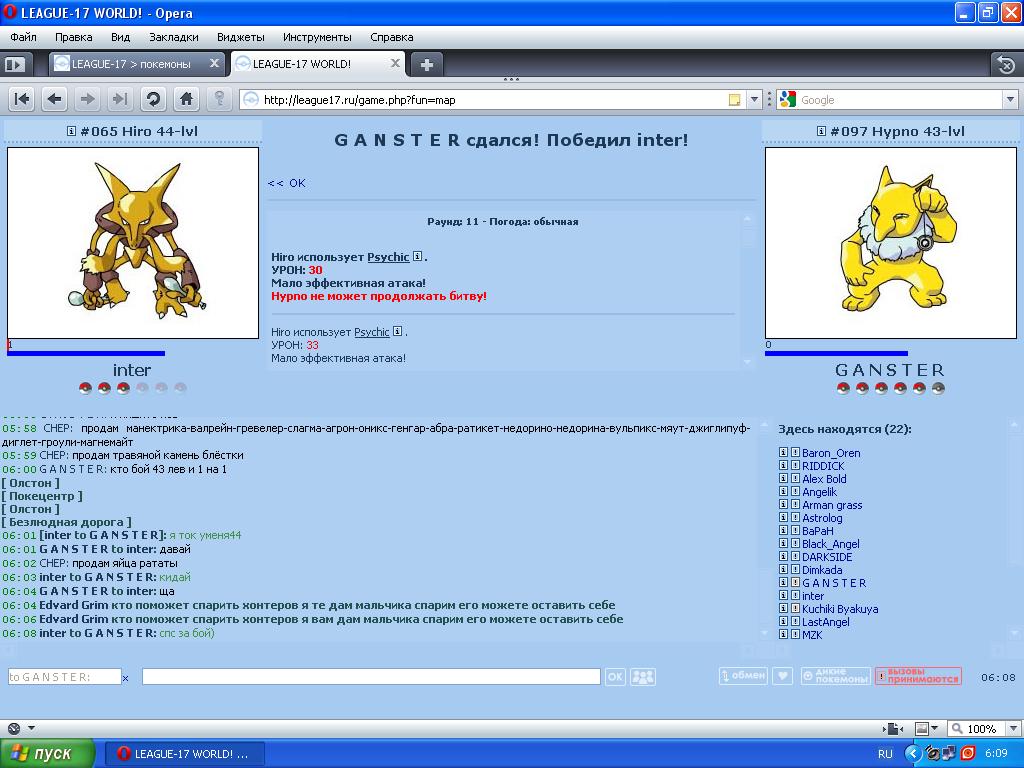Click the Opera status bar globe icon
This screenshot has width=1024, height=768.
tap(14, 728)
